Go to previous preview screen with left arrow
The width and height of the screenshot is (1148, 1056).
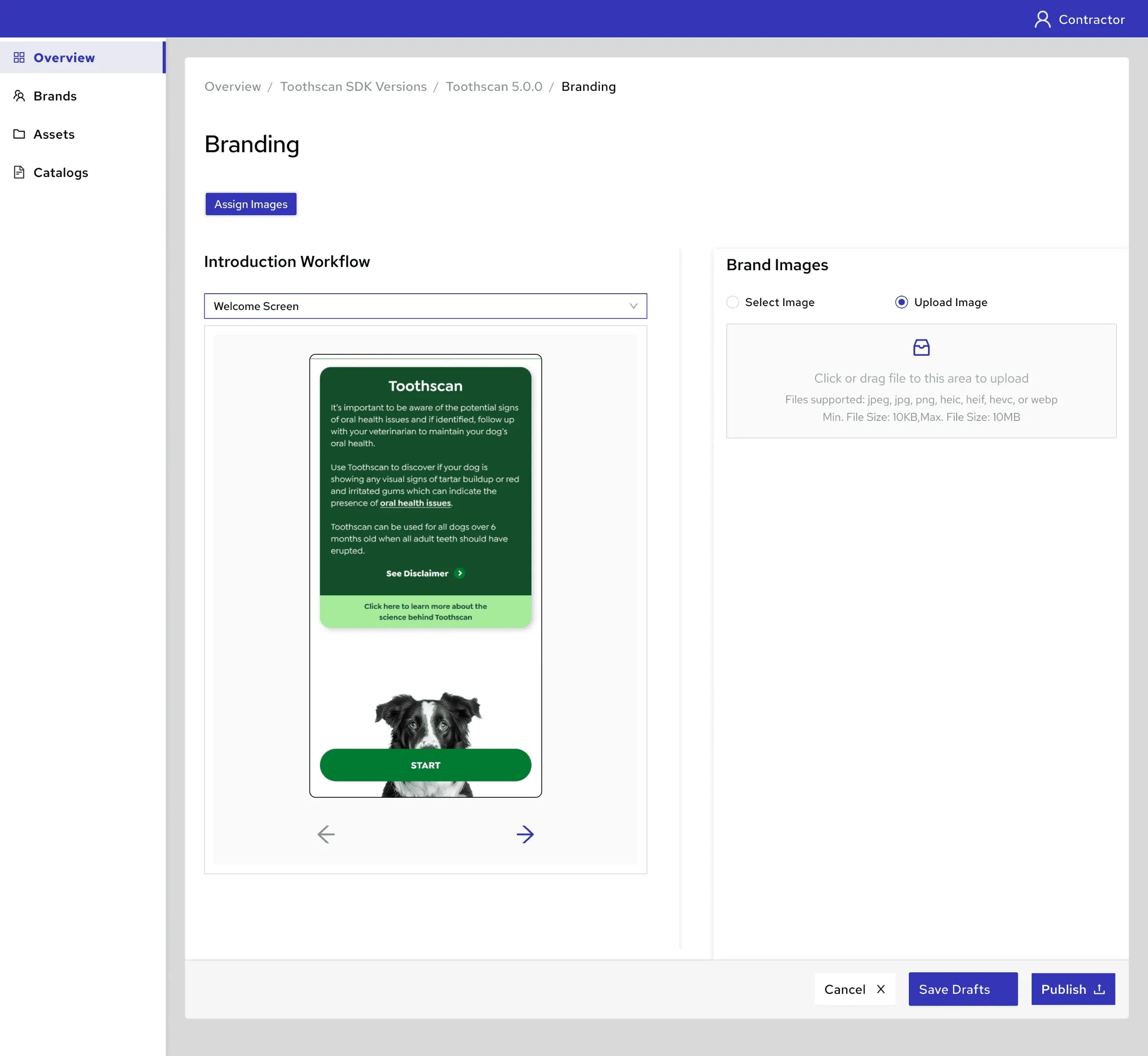pyautogui.click(x=326, y=834)
